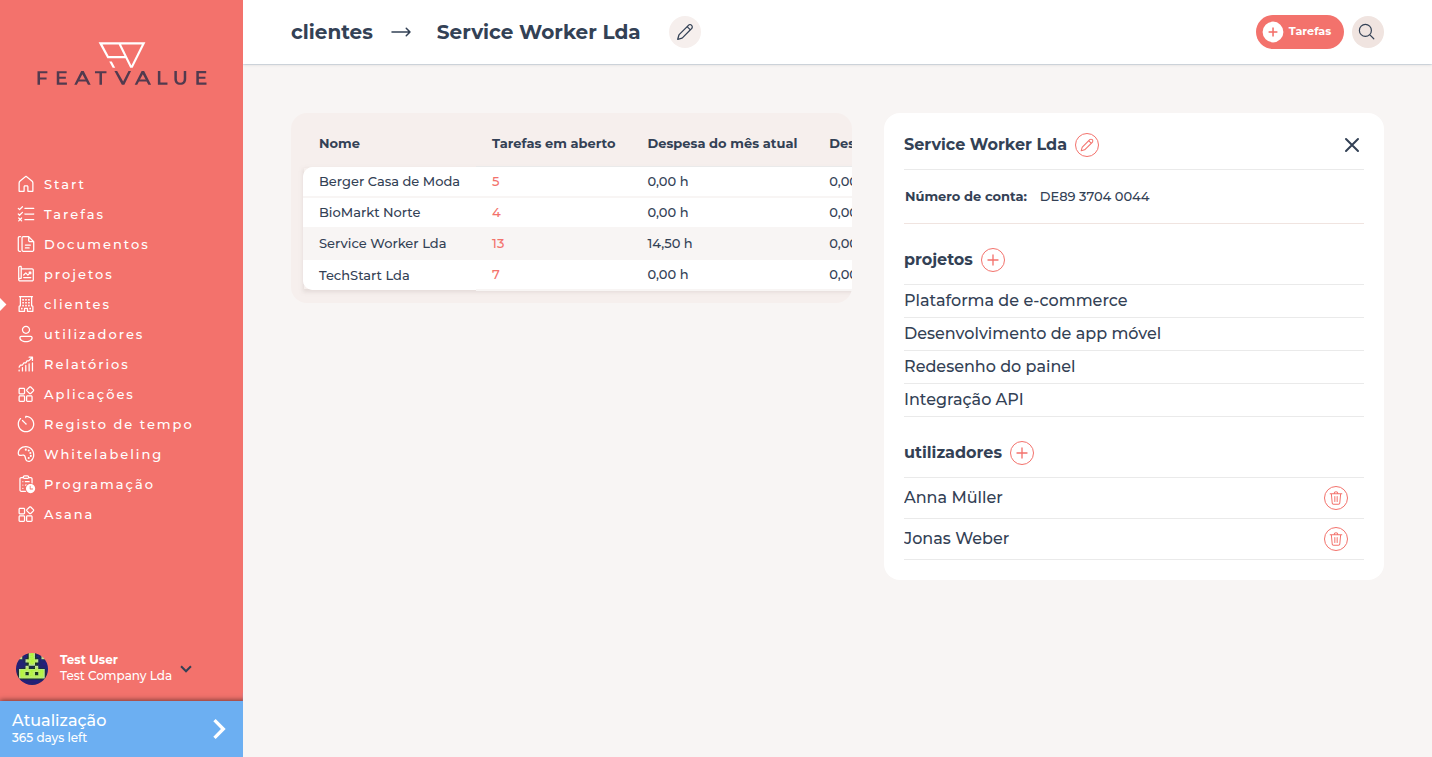Click the Tarefas checklist icon in sidebar

26,214
